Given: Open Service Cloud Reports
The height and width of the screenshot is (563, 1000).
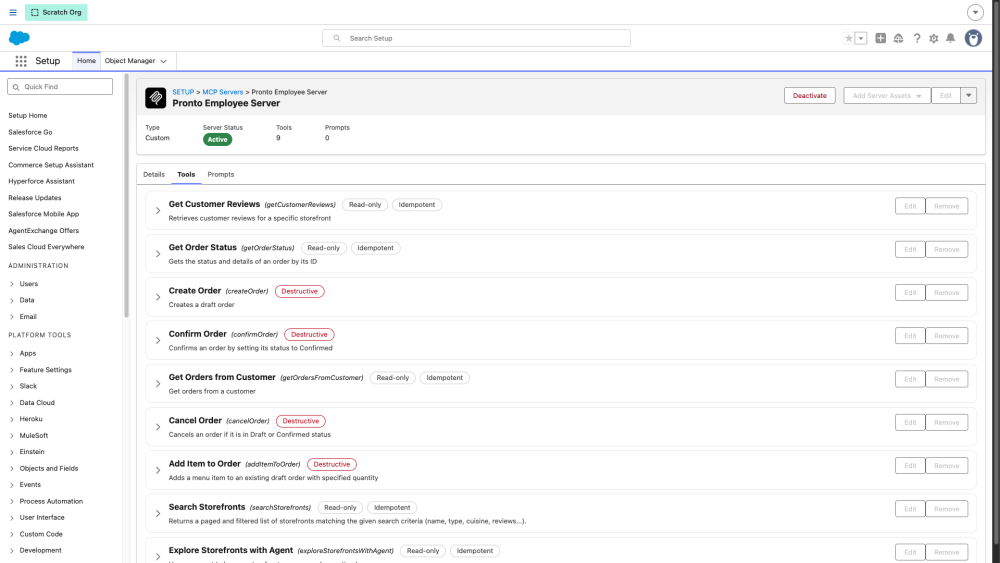Looking at the screenshot, I should click(x=43, y=149).
